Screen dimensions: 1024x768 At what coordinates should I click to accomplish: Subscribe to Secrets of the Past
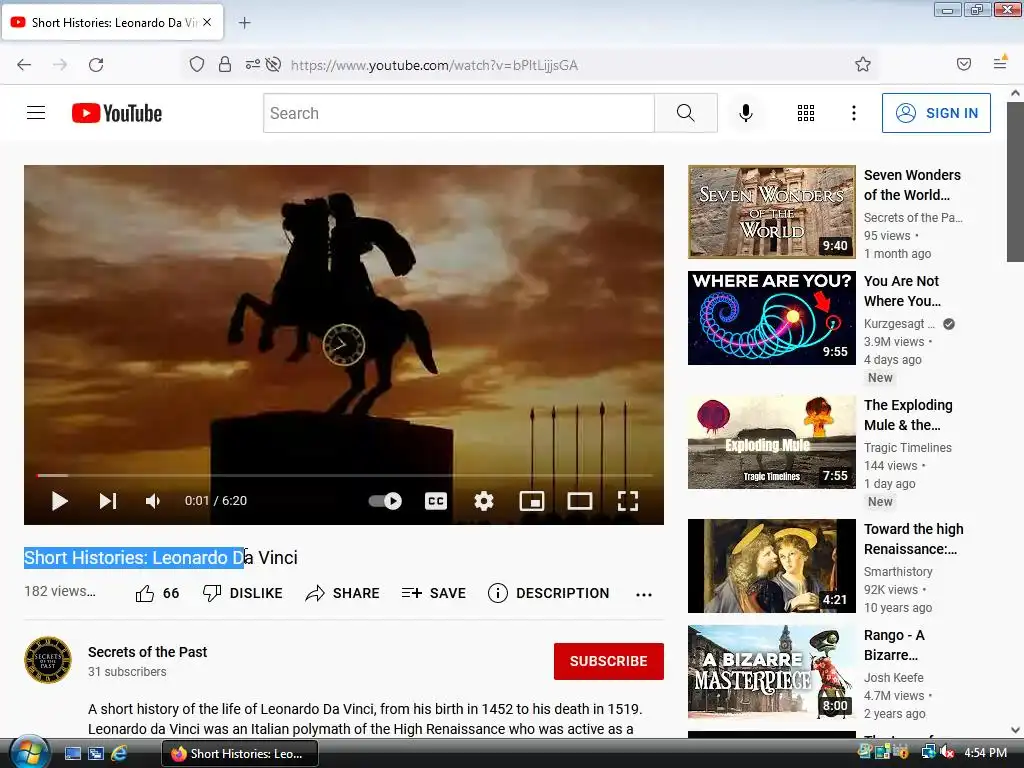click(x=609, y=661)
